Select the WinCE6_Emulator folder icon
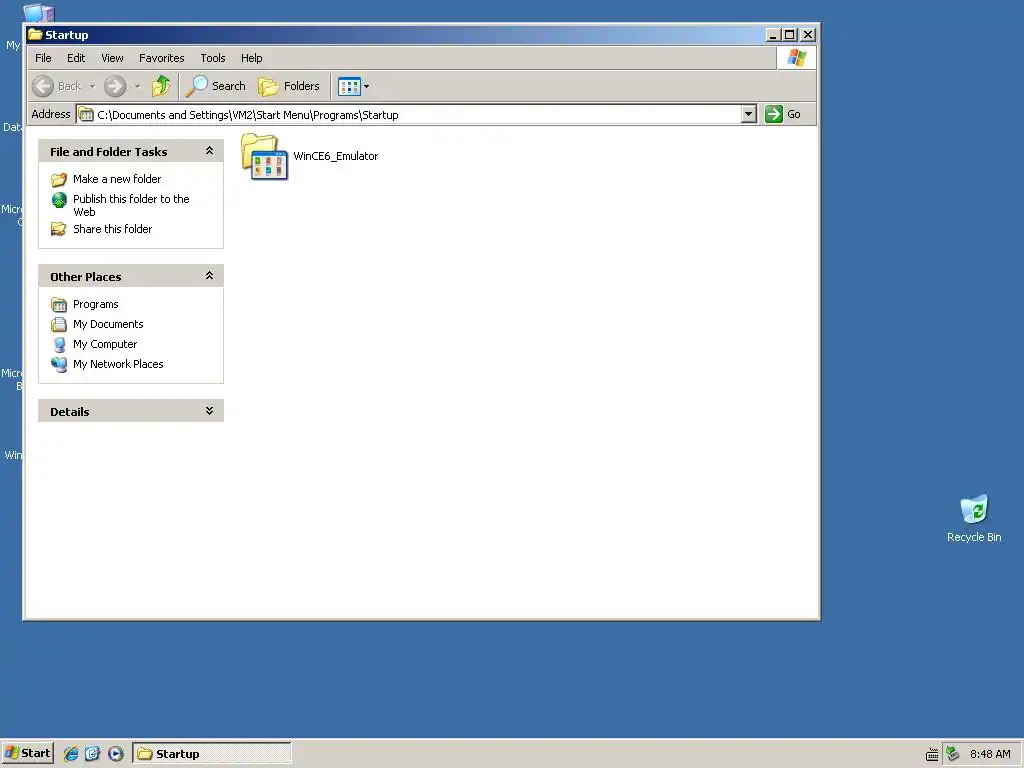This screenshot has width=1024, height=768. point(264,156)
